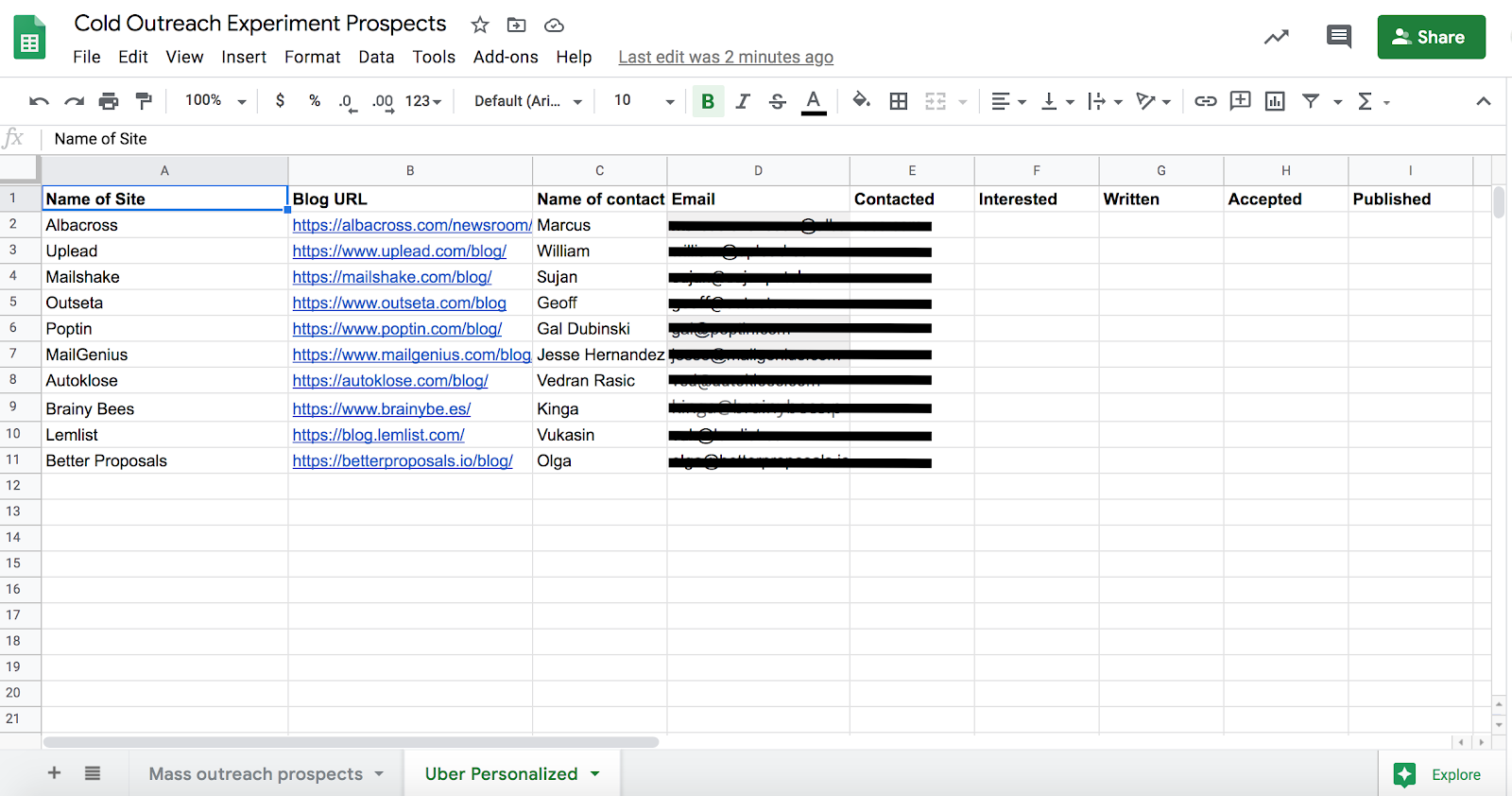Open the comment history icon
The width and height of the screenshot is (1512, 796).
tap(1339, 37)
